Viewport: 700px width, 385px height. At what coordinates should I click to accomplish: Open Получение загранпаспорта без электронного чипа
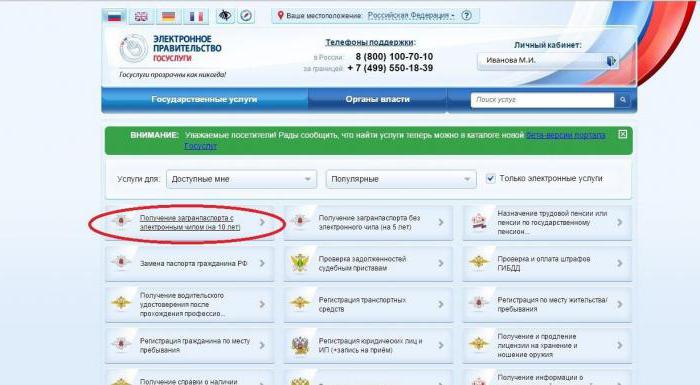(x=369, y=222)
